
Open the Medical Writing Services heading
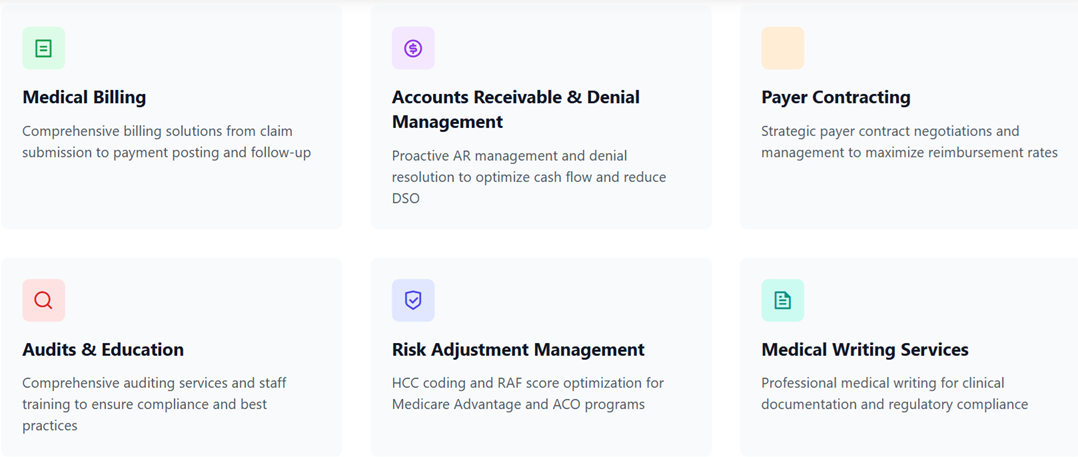pyautogui.click(x=865, y=350)
